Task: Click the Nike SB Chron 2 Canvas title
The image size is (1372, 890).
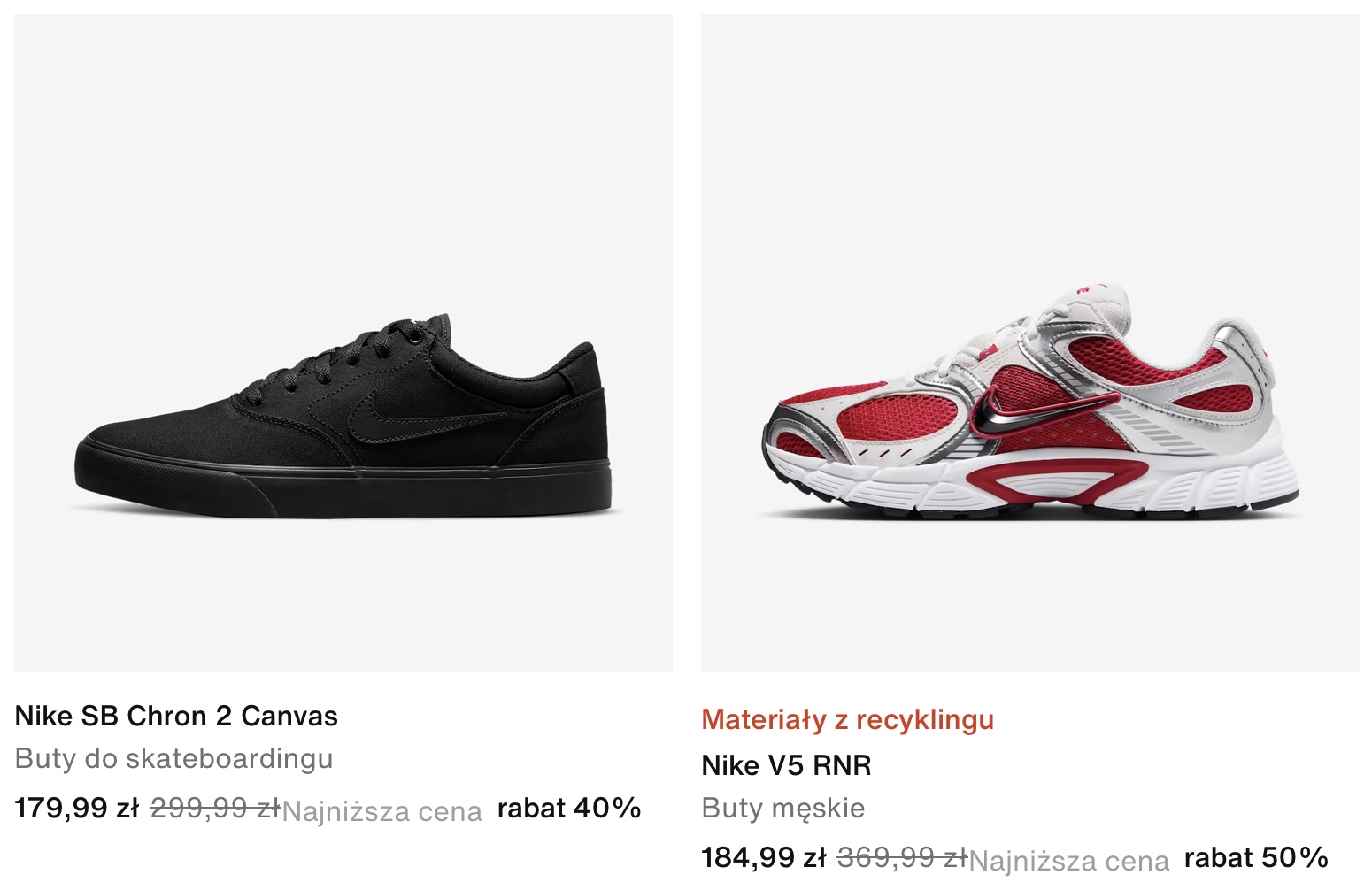Action: [176, 716]
